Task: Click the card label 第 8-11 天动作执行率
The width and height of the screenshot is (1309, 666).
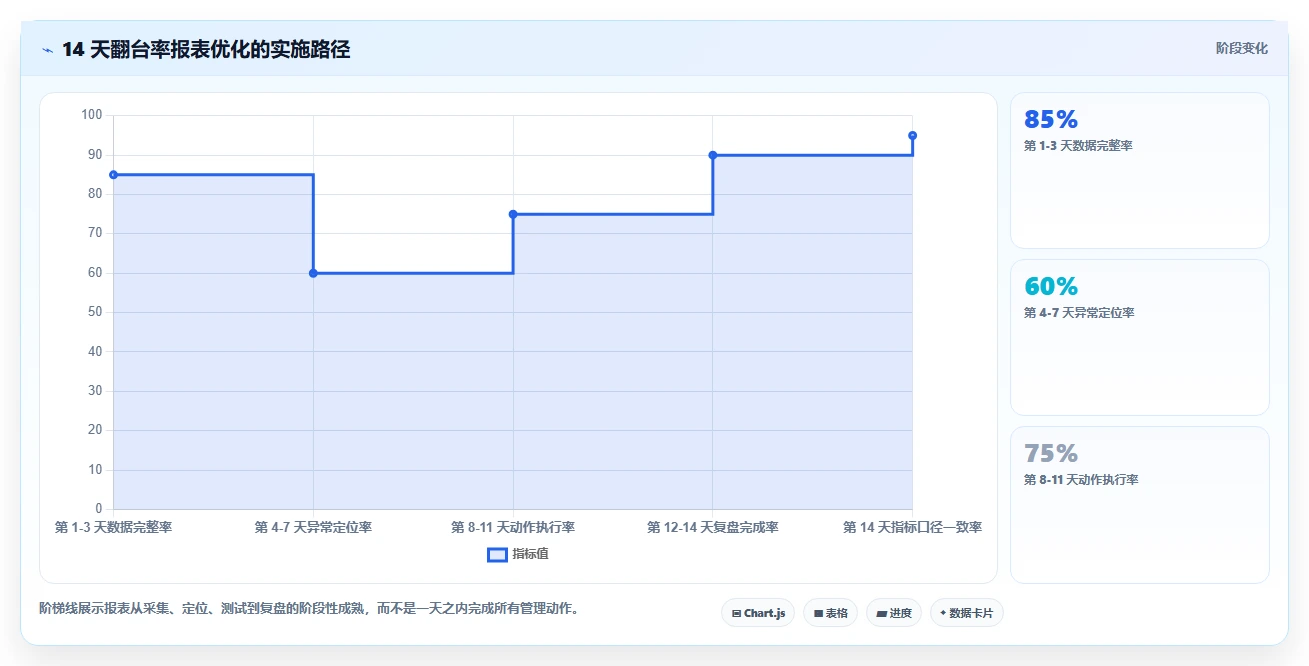Action: click(1081, 480)
